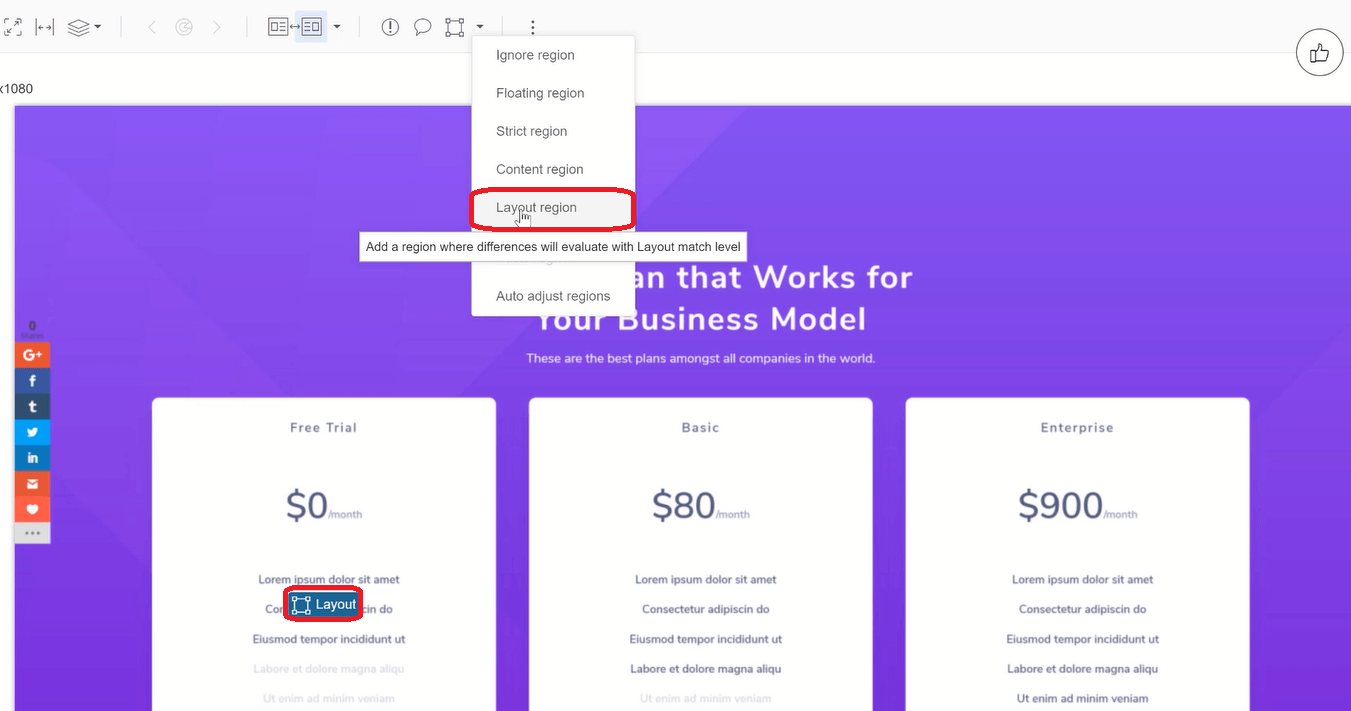Click 'Your Business Model' heading text
Viewport: 1351px width, 711px height.
700,320
